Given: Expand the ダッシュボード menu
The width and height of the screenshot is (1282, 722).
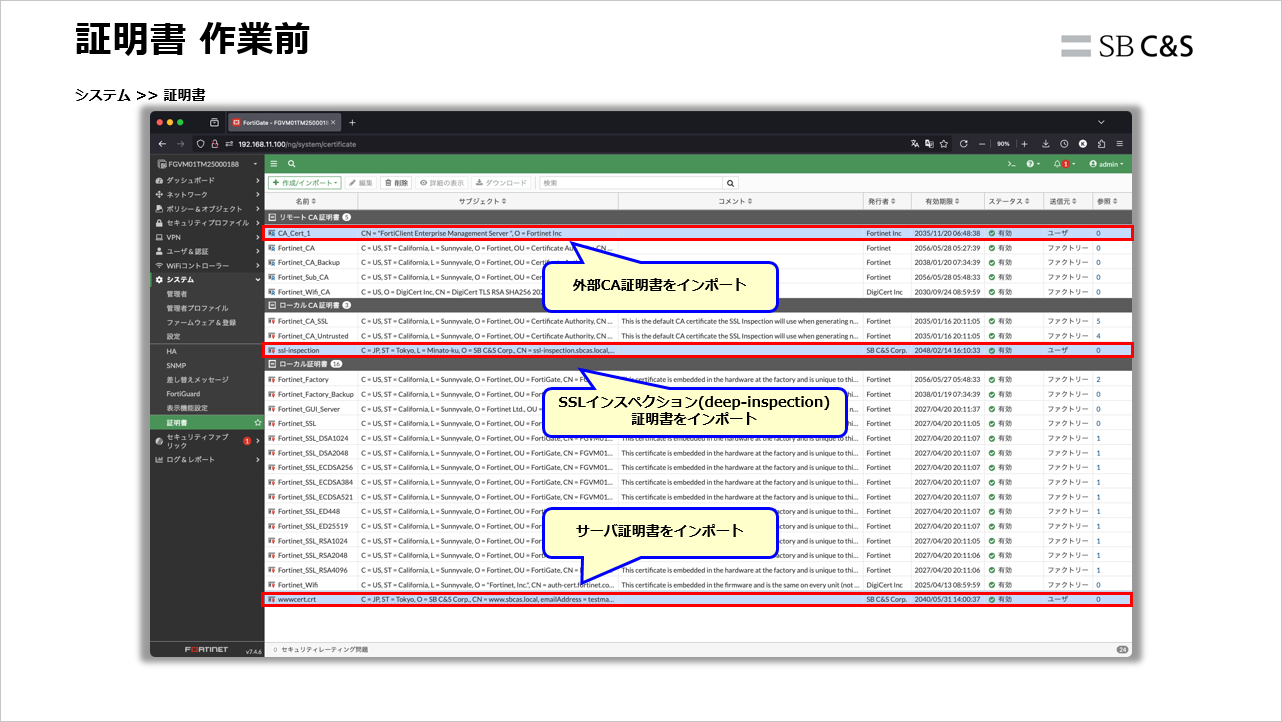Looking at the screenshot, I should click(x=207, y=180).
